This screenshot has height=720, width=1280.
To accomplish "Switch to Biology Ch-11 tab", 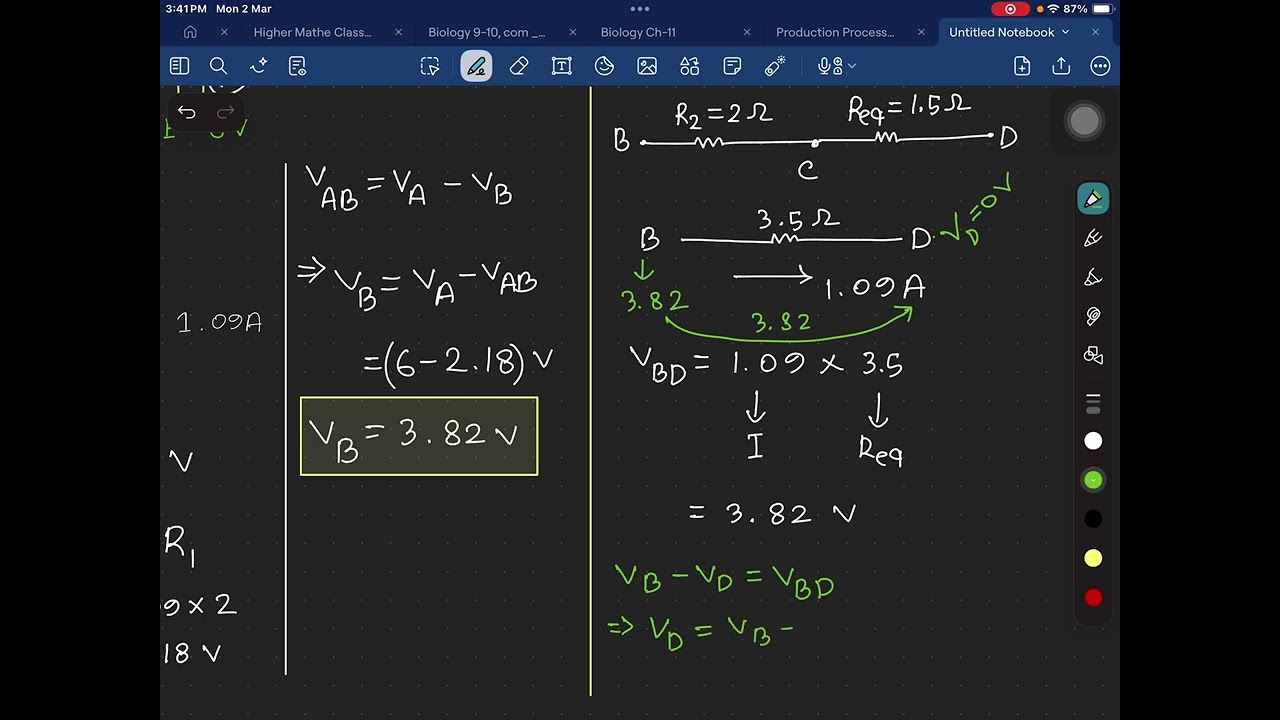I will tap(638, 32).
